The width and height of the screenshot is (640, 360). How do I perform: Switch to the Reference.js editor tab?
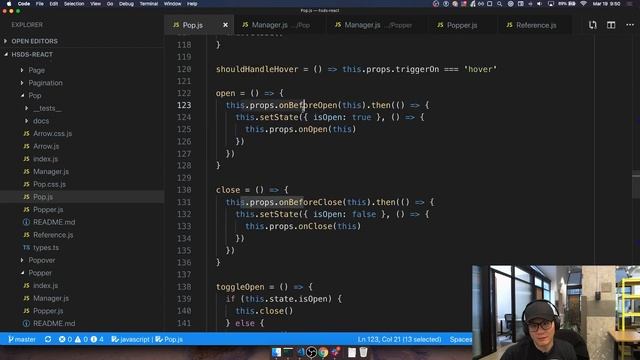click(536, 25)
